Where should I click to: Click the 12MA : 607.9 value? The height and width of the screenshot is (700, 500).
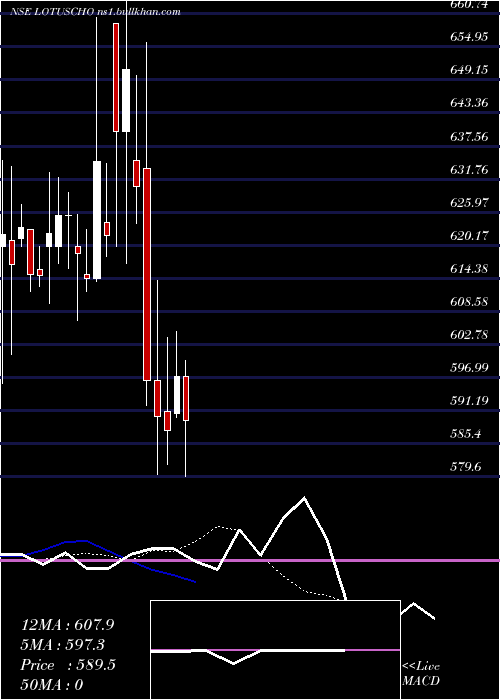pos(67,625)
